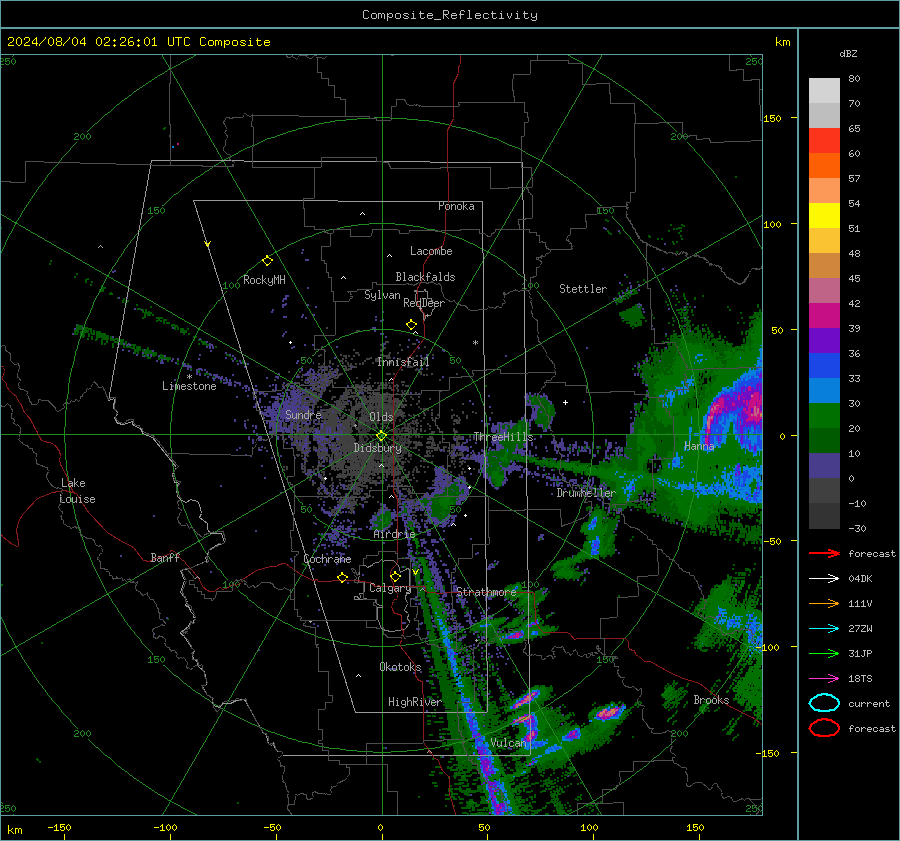Click the Cochrane label

[327, 559]
